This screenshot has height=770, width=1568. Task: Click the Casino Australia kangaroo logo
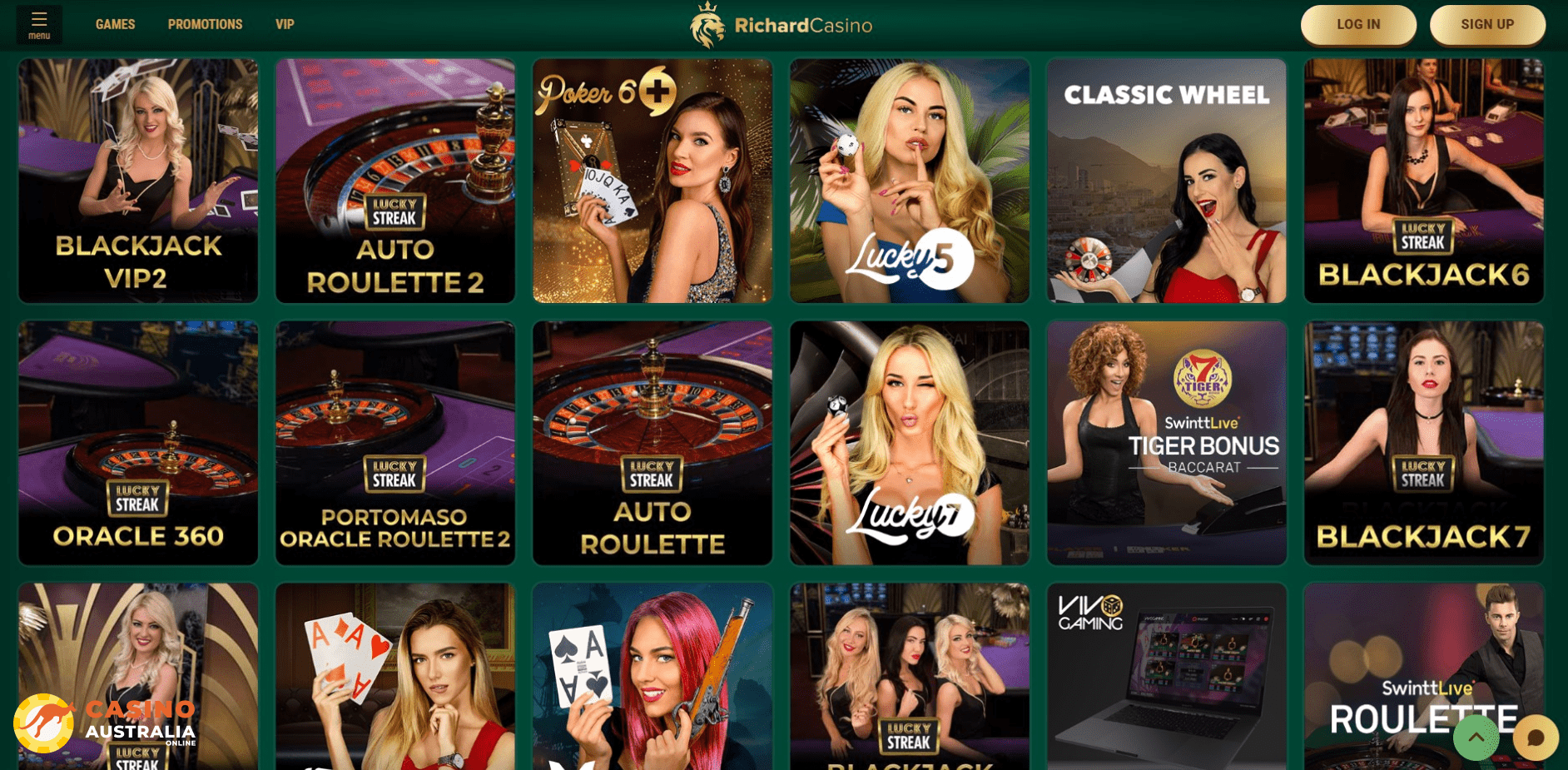(105, 723)
